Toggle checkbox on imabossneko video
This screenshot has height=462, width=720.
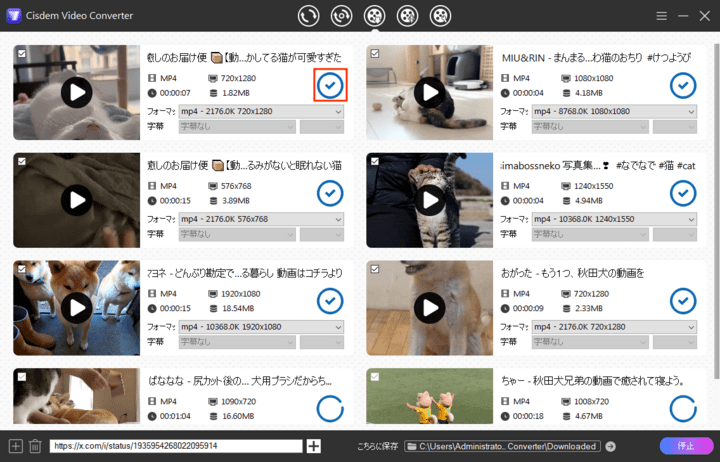coord(375,160)
